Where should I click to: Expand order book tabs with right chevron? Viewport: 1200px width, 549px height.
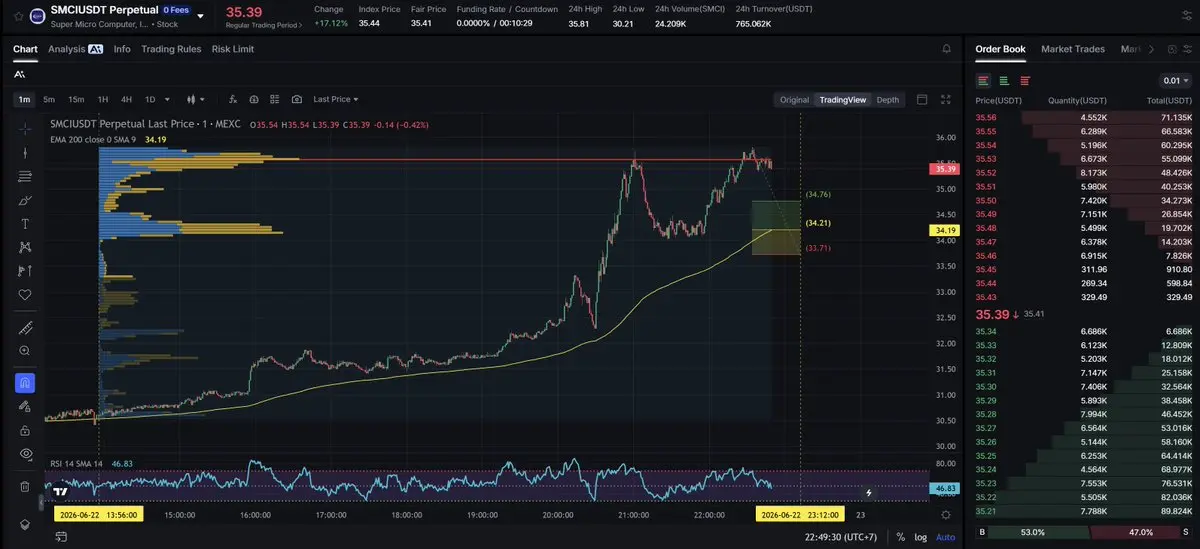[x=1151, y=49]
